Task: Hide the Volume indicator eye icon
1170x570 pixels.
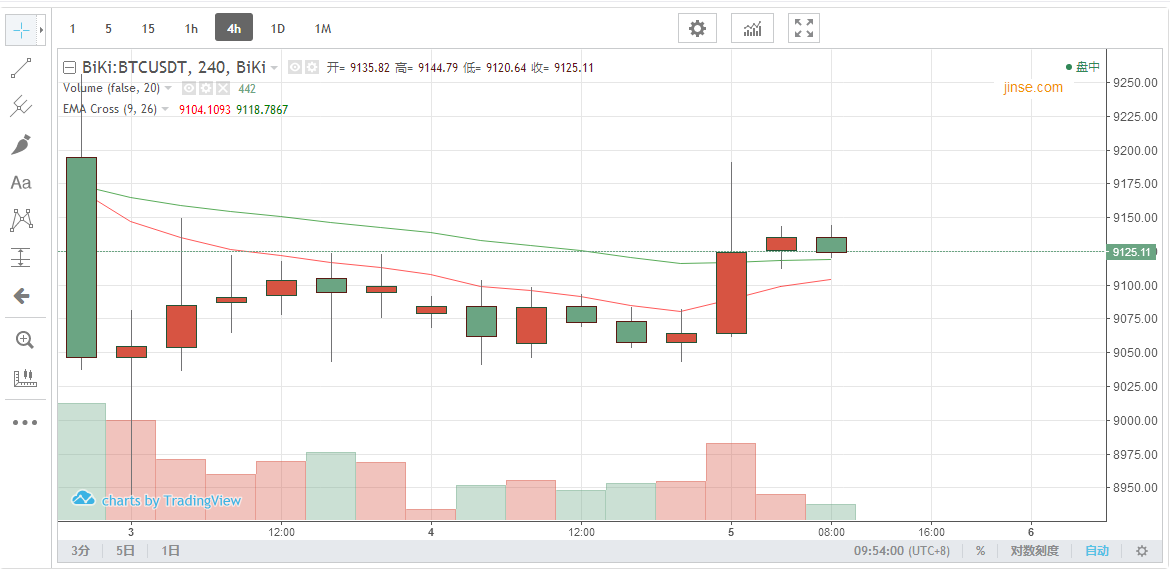Action: tap(190, 88)
